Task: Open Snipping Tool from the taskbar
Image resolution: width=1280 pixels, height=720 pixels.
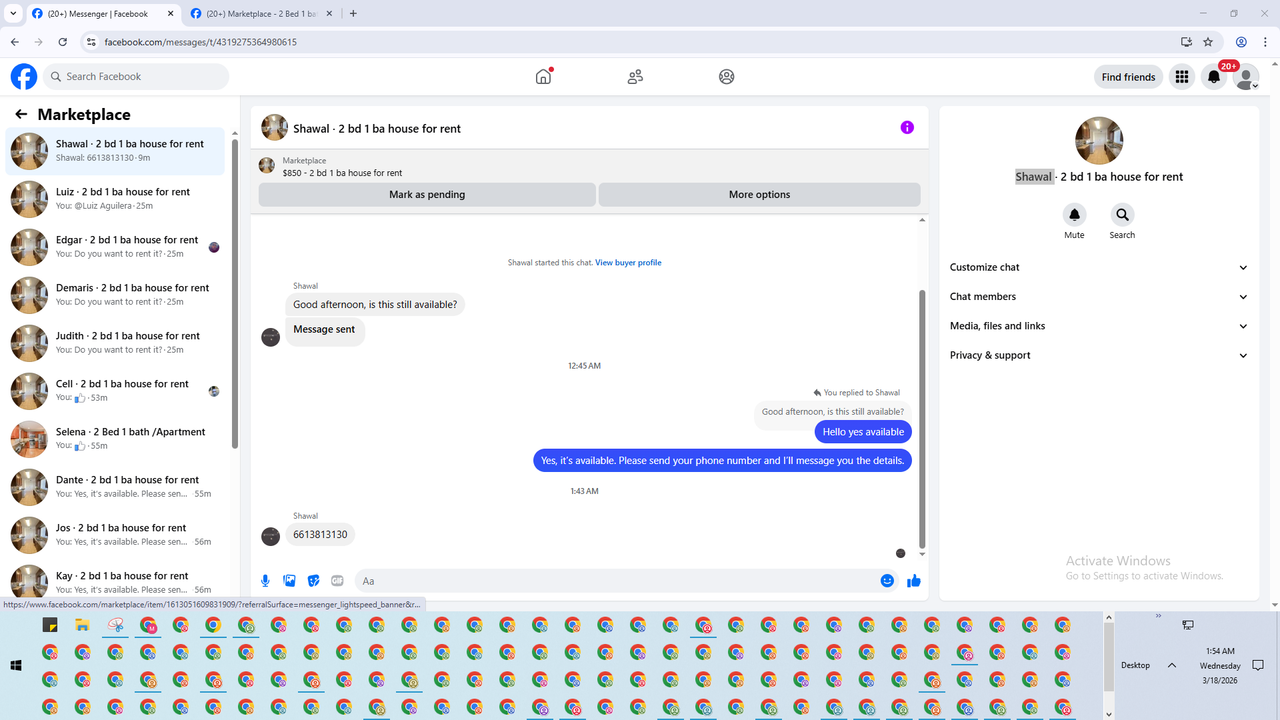Action: [x=115, y=625]
